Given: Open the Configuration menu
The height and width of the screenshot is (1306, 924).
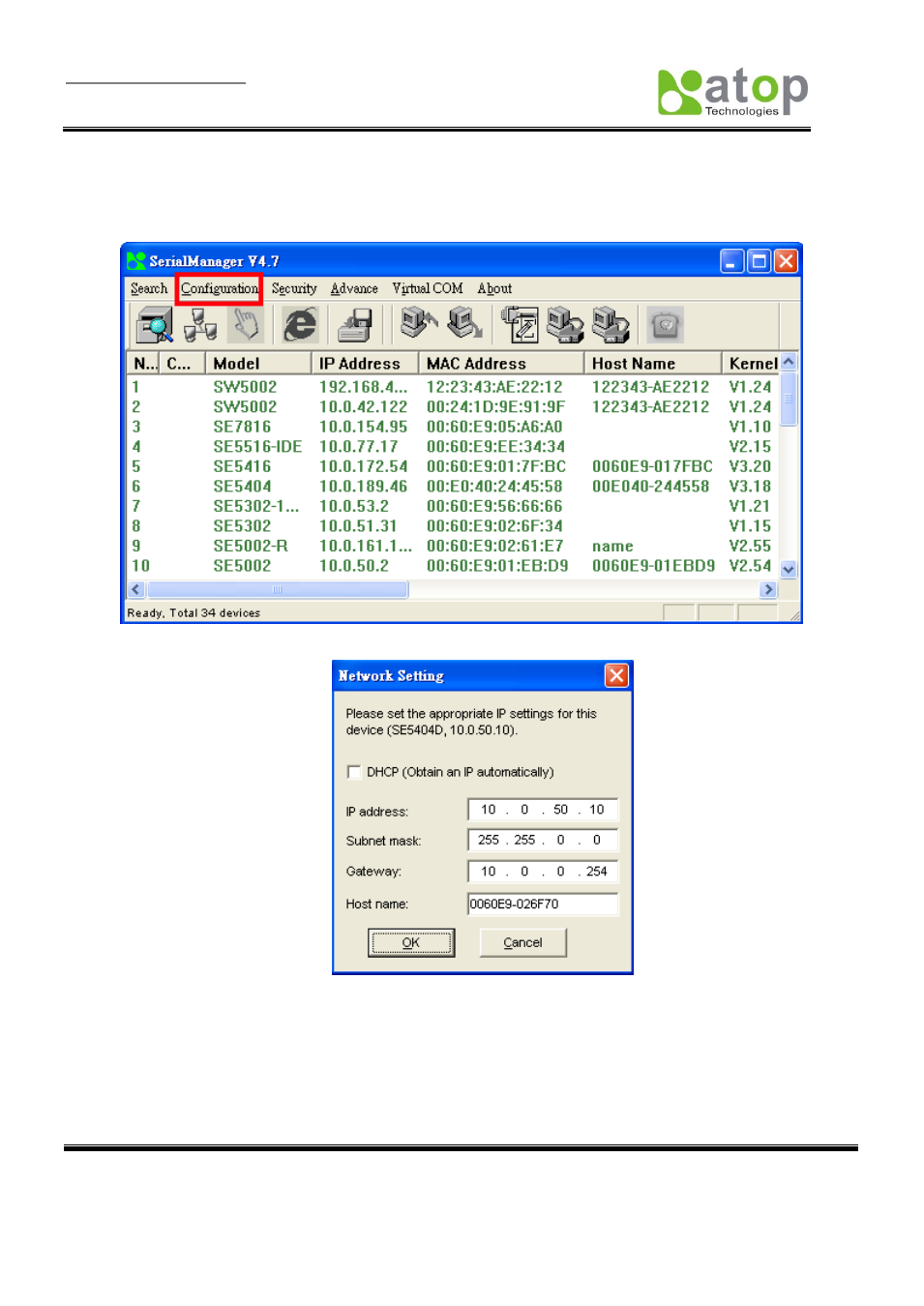Looking at the screenshot, I should coord(220,288).
